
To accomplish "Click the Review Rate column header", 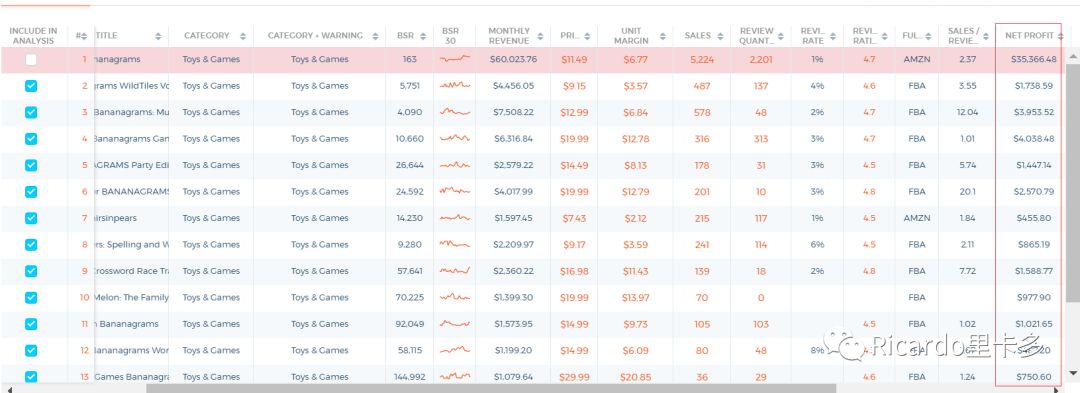I will 813,36.
